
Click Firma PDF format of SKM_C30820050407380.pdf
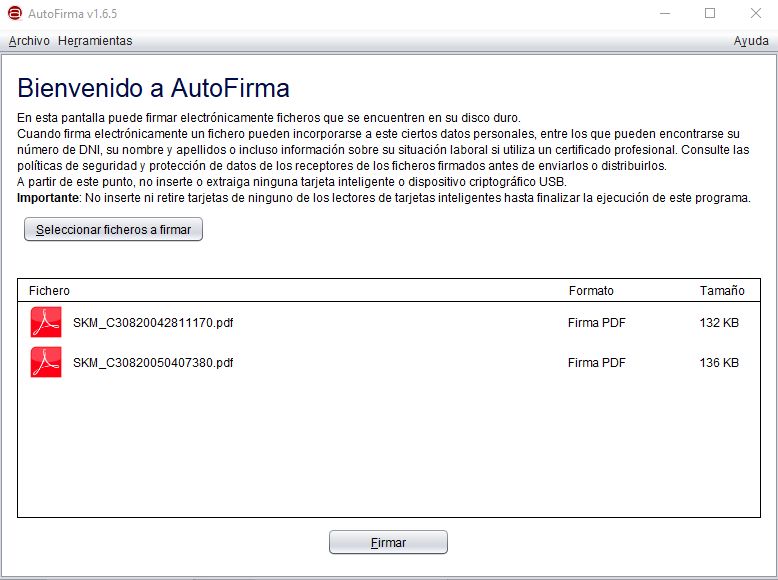pos(596,363)
